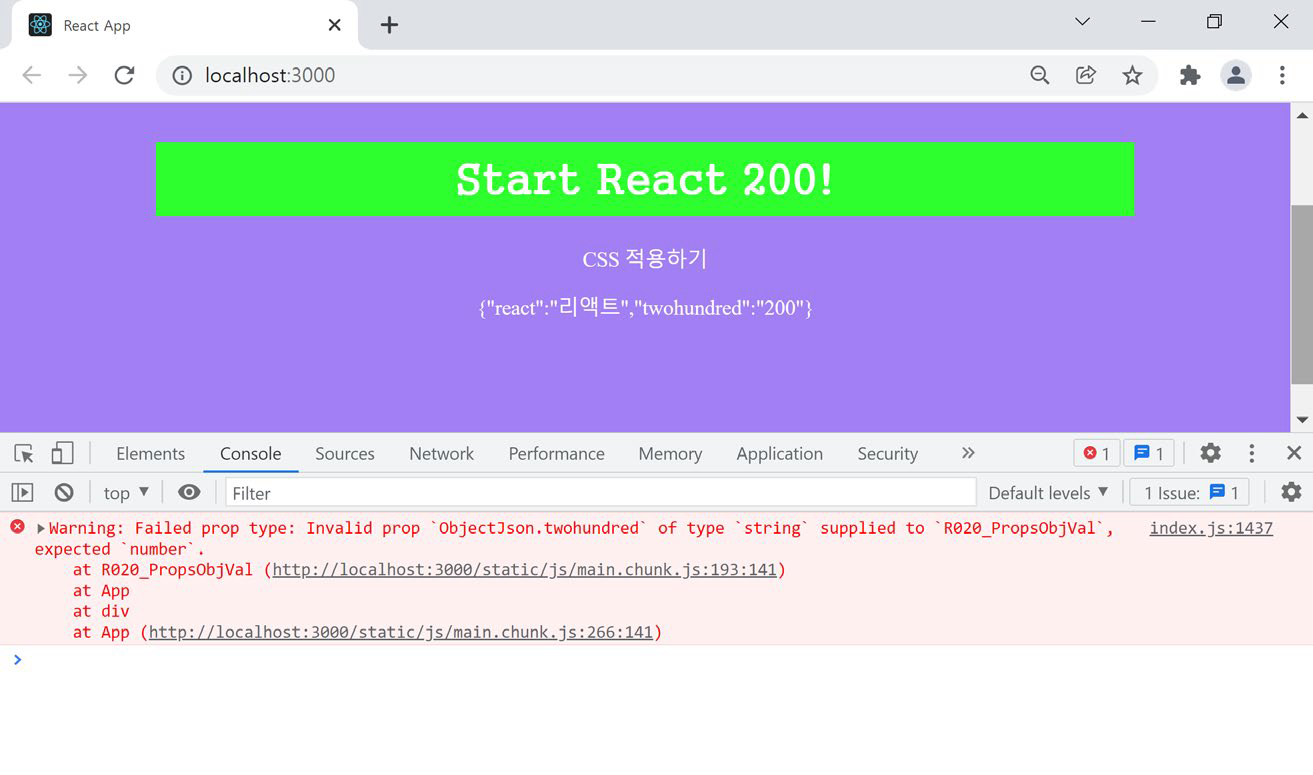This screenshot has height=775, width=1313.
Task: Open the Sources tab
Action: (345, 453)
